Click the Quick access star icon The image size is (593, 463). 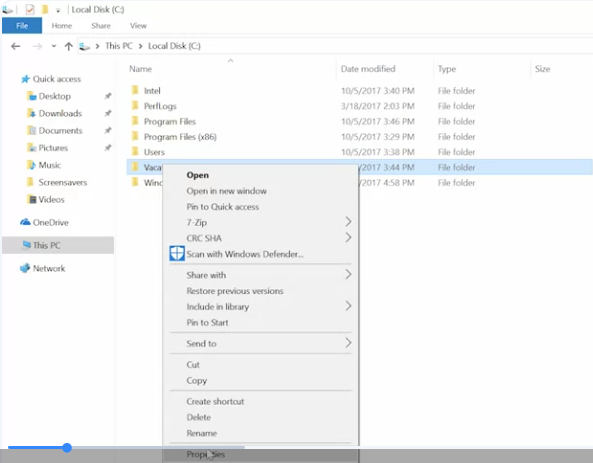25,79
